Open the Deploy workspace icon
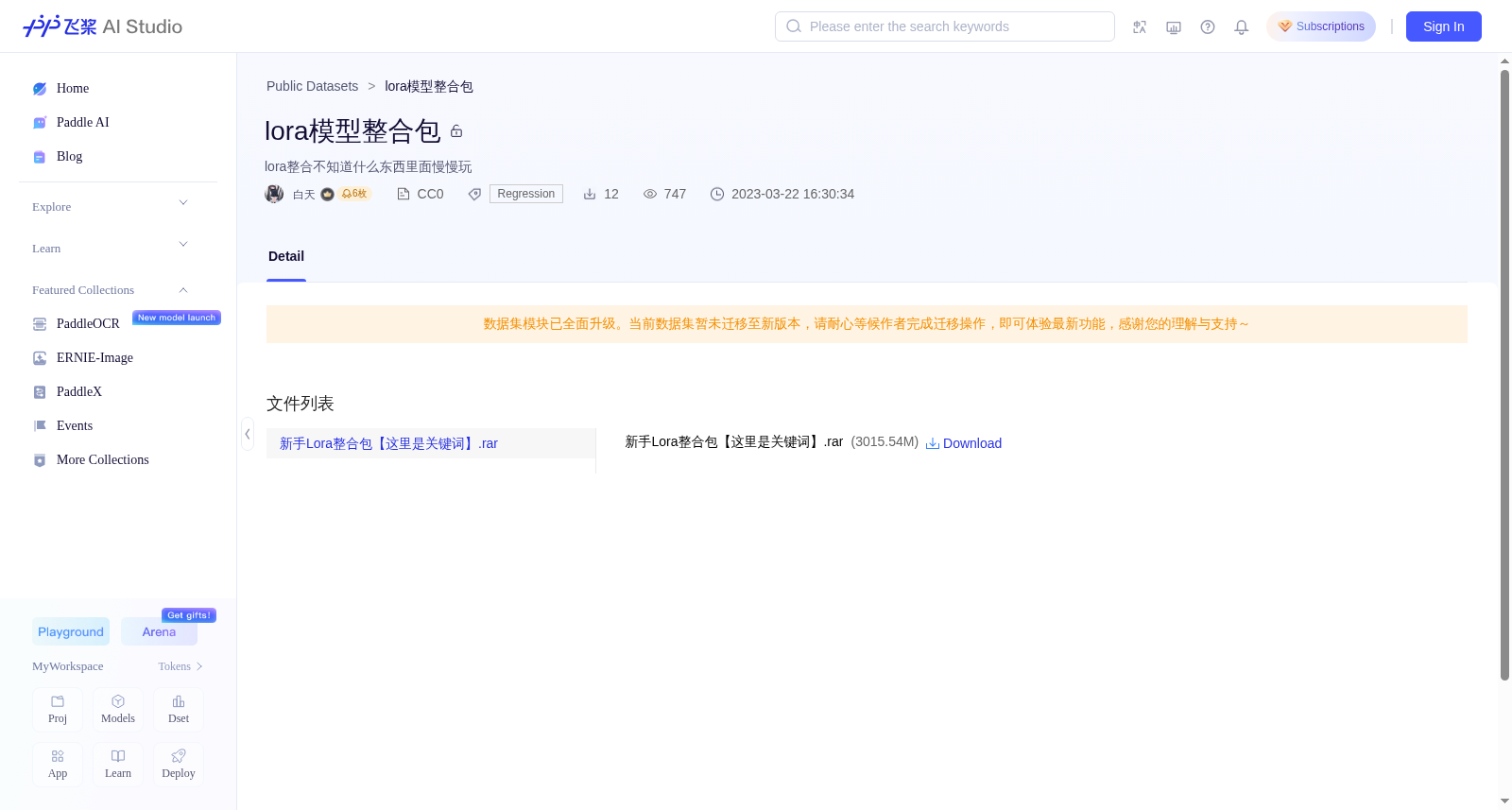This screenshot has width=1512, height=810. [179, 765]
